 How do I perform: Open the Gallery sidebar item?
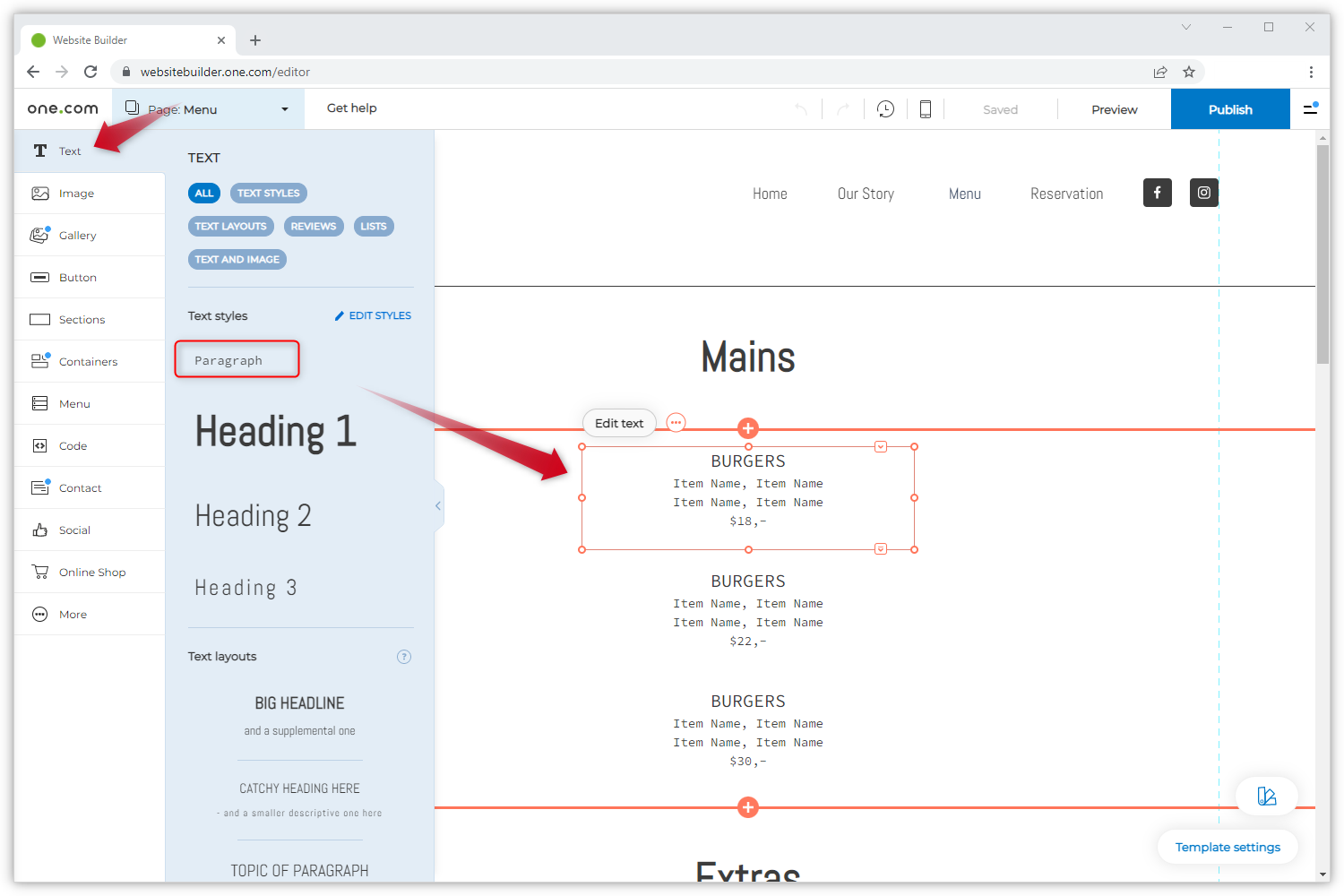tap(77, 236)
